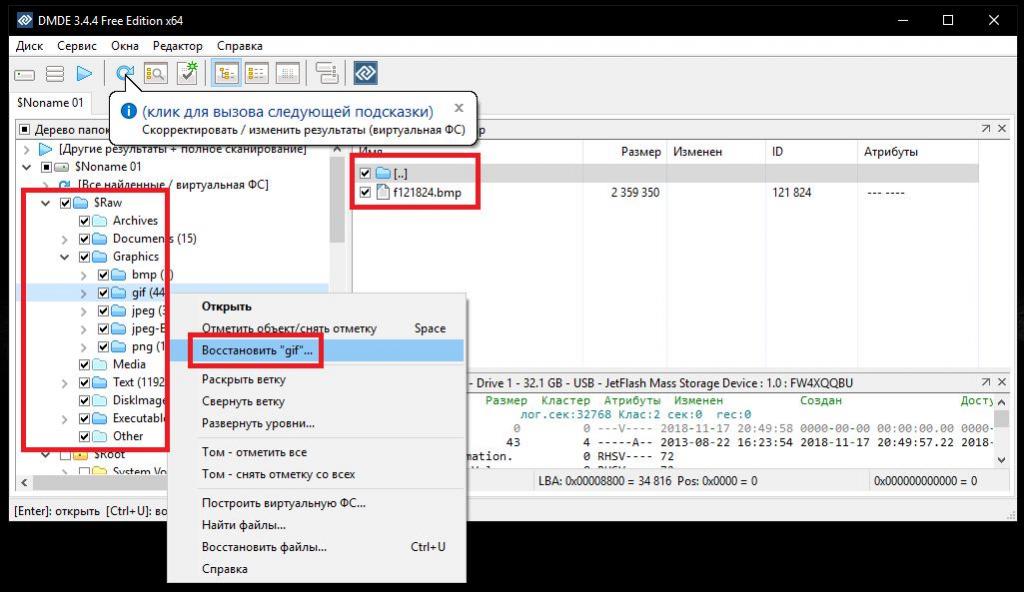Select Найти файлы... in context menu
Screen dimensions: 1024x592
pyautogui.click(x=243, y=525)
